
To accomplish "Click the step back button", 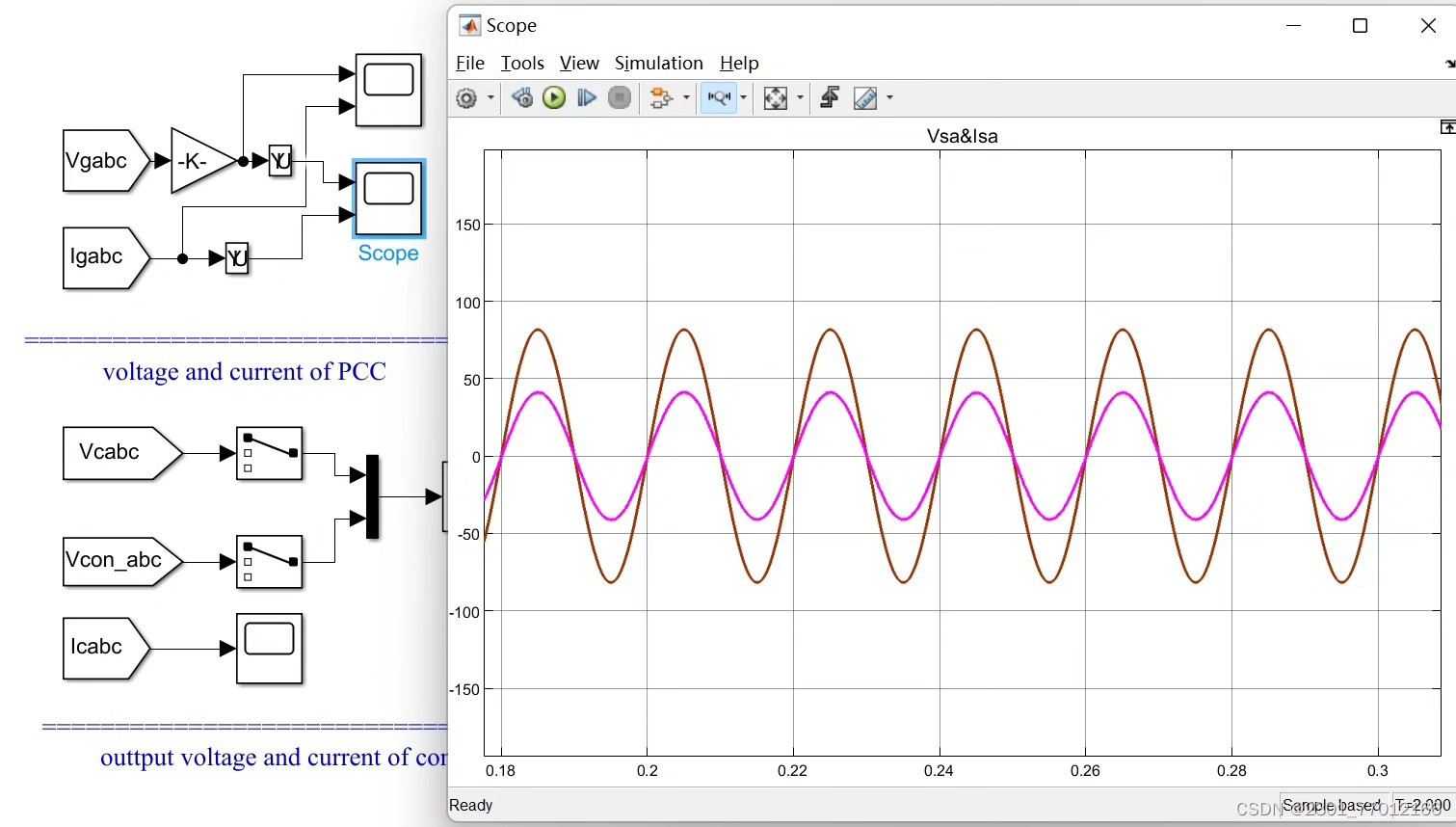I will [522, 98].
